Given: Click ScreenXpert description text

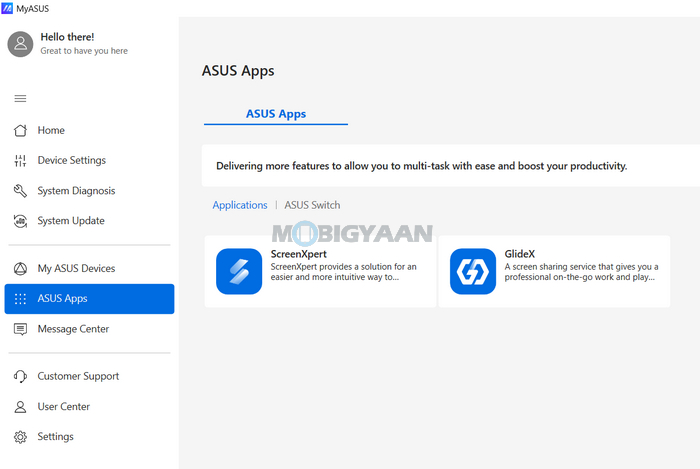Looking at the screenshot, I should [343, 272].
